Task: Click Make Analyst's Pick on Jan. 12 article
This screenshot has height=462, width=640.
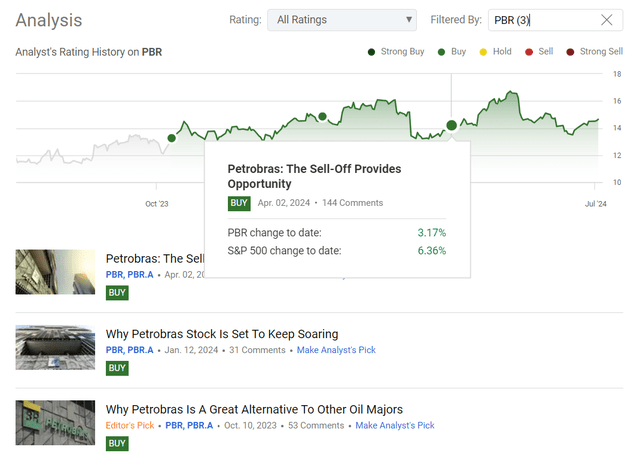Action: click(x=336, y=350)
